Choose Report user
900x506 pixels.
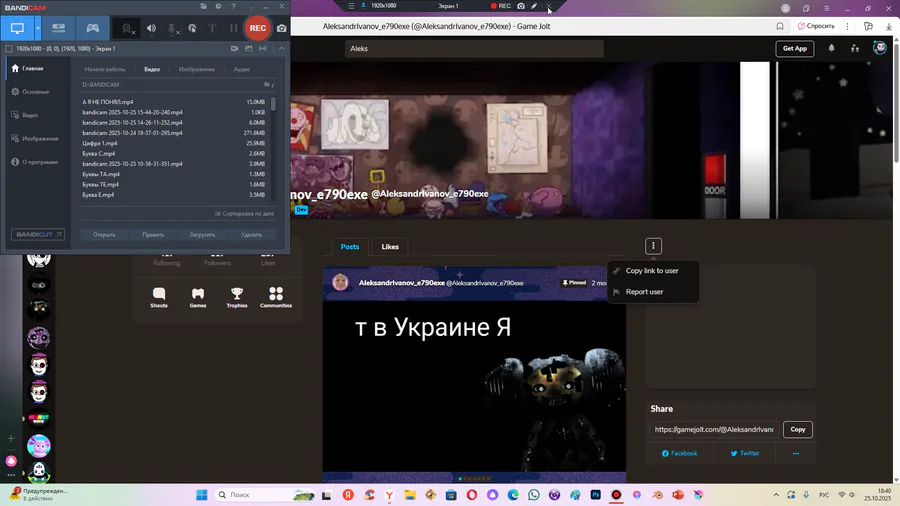653,292
